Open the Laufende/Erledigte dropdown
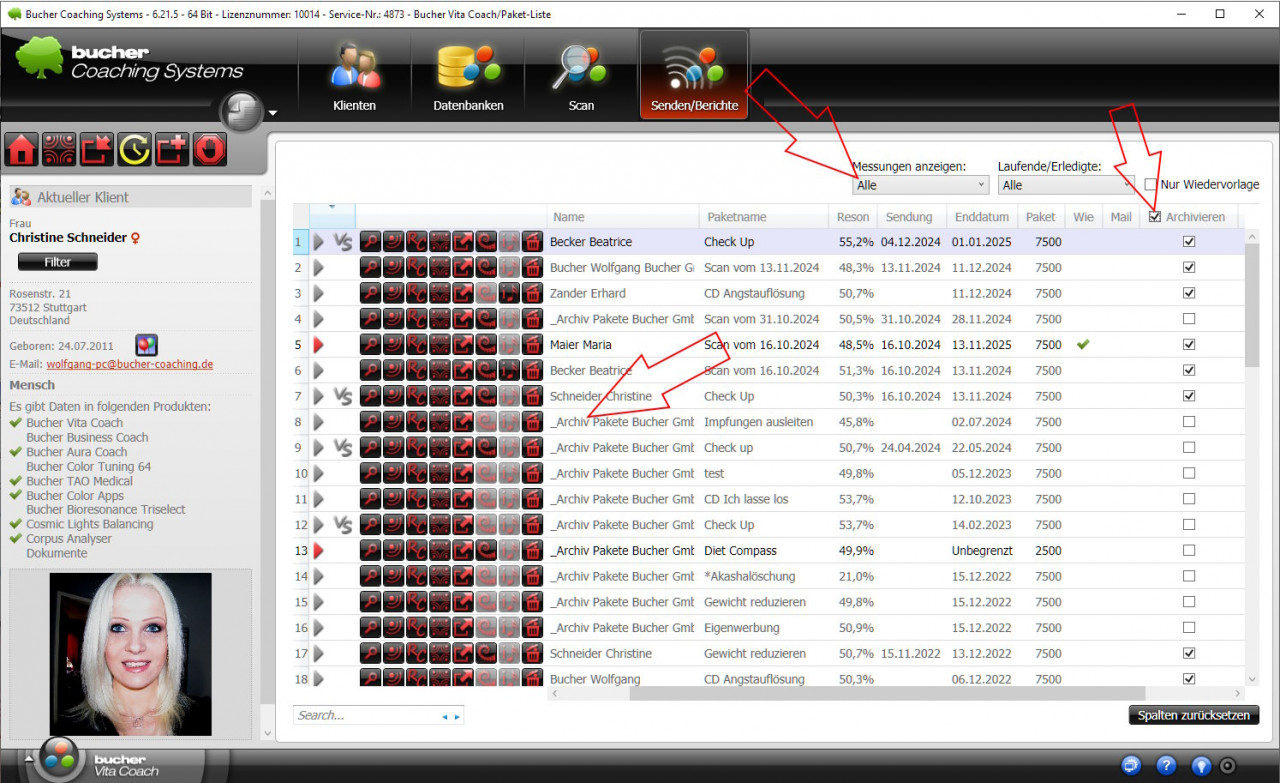 coord(1066,185)
